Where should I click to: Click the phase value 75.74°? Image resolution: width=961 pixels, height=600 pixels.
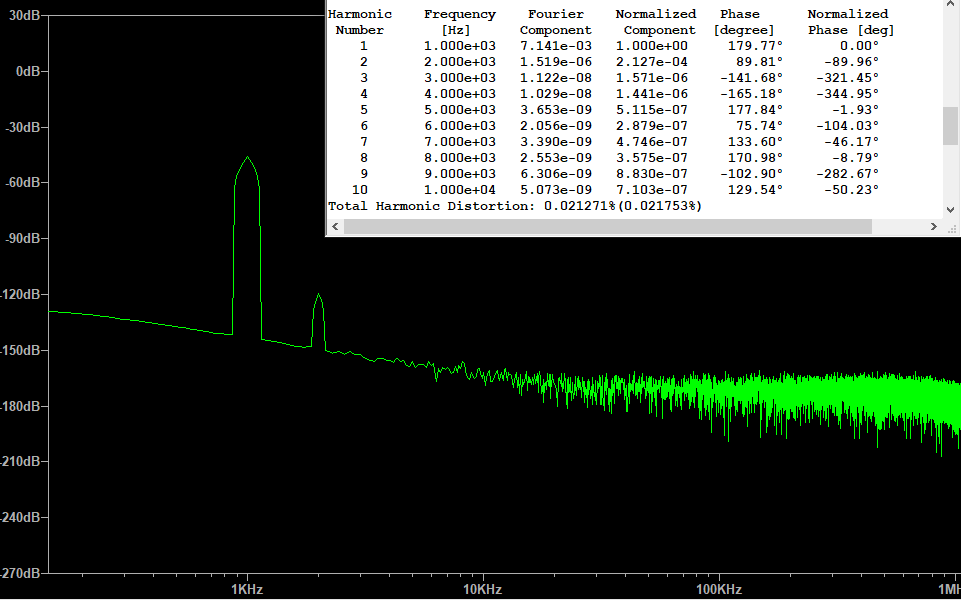pyautogui.click(x=759, y=126)
